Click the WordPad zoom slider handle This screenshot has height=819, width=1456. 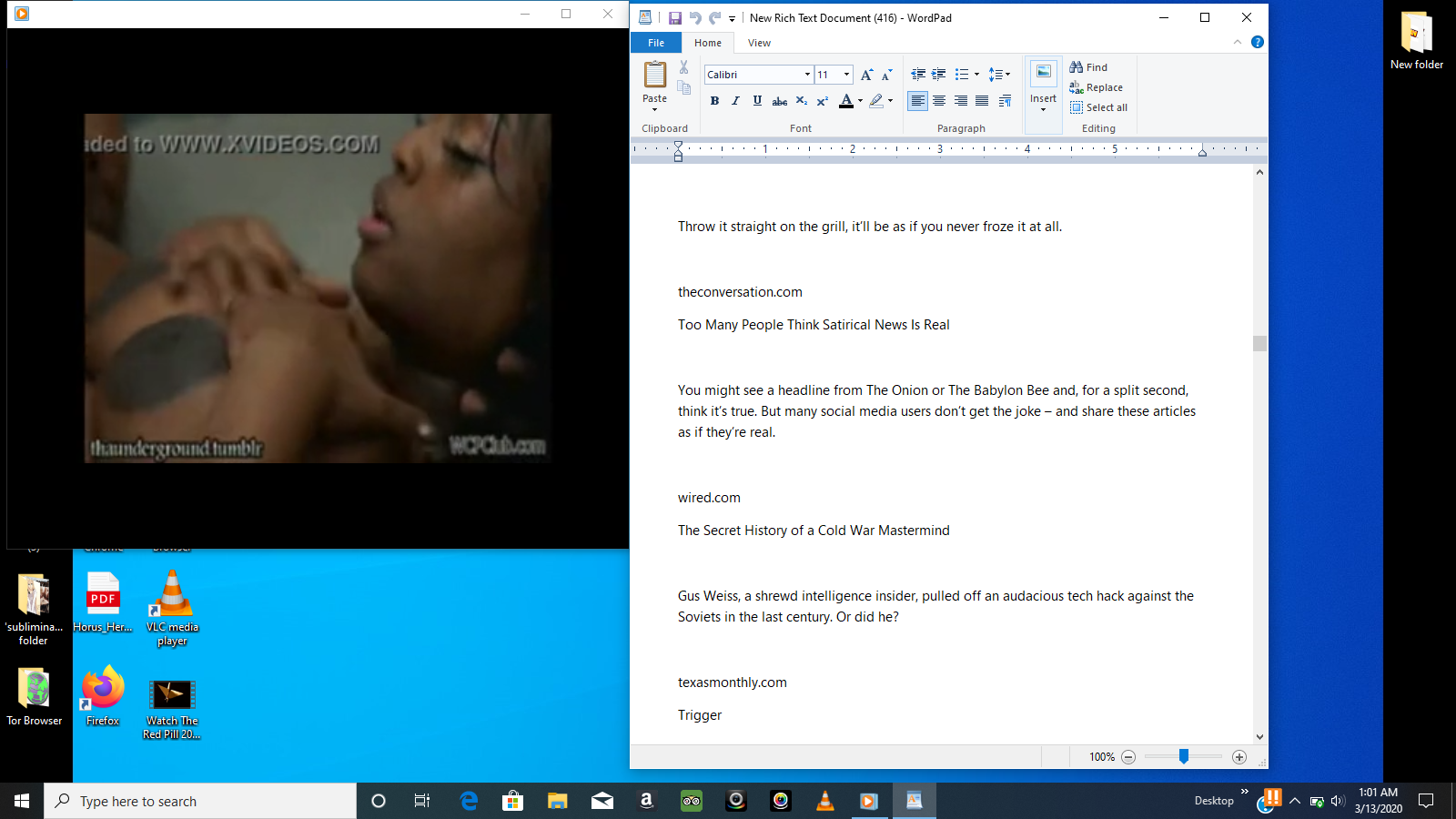(x=1184, y=756)
